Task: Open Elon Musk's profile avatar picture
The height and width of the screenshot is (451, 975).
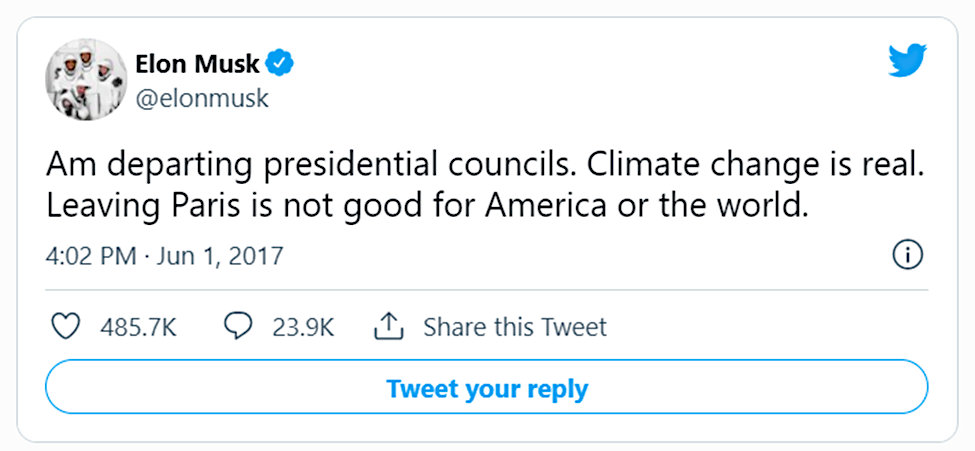Action: click(x=86, y=80)
